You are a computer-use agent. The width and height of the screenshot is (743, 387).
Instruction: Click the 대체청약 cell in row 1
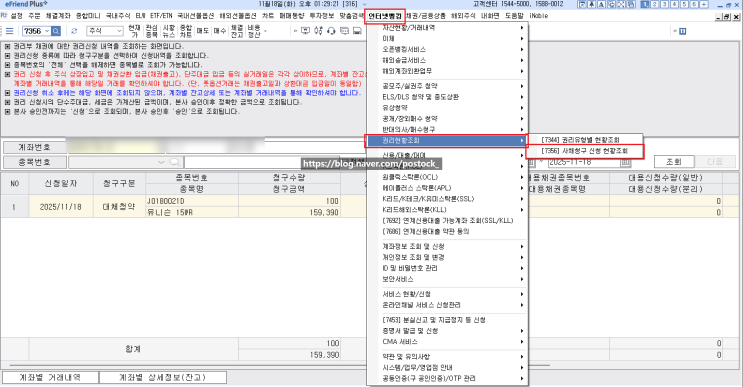tap(119, 207)
